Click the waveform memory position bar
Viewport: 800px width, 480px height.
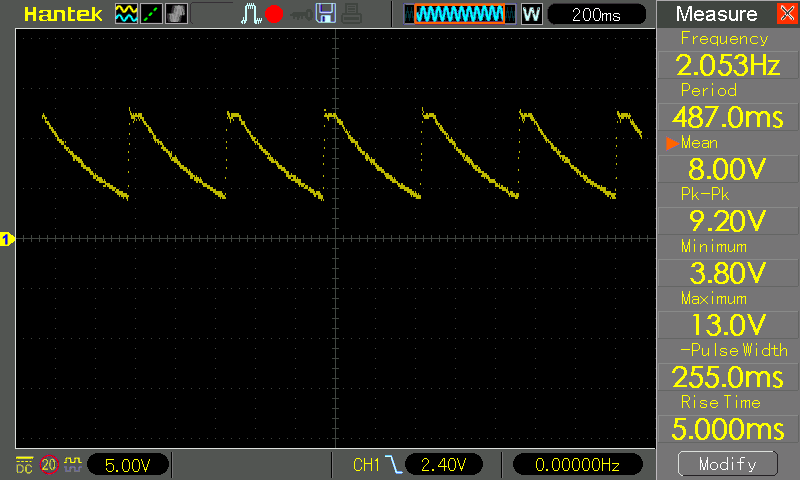tap(461, 14)
